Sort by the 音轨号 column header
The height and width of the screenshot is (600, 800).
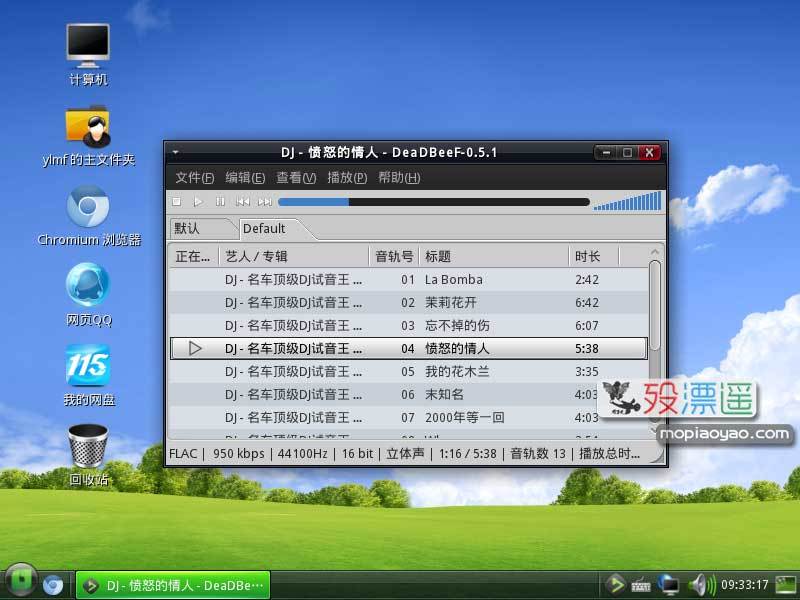[x=394, y=256]
